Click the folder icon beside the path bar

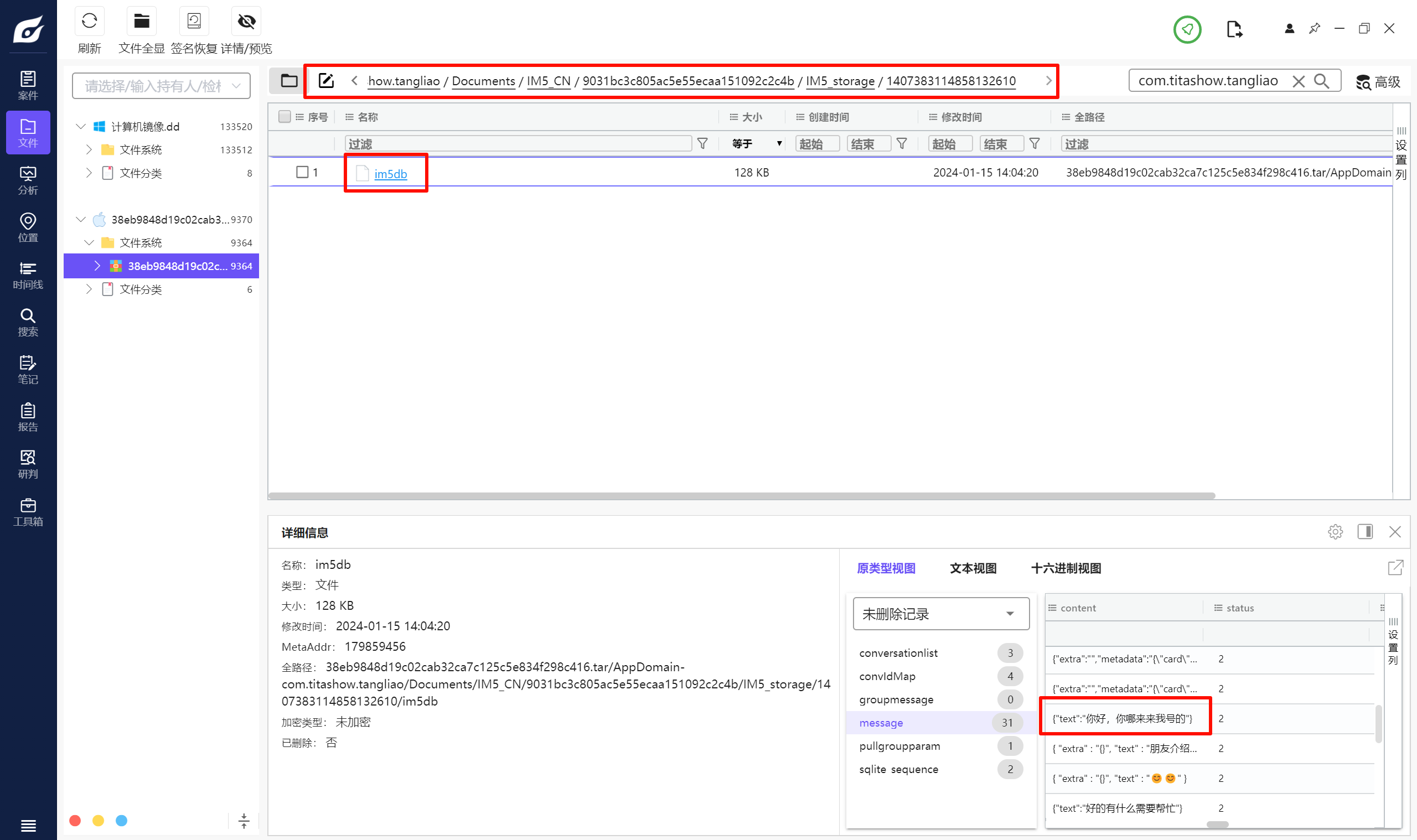click(289, 80)
